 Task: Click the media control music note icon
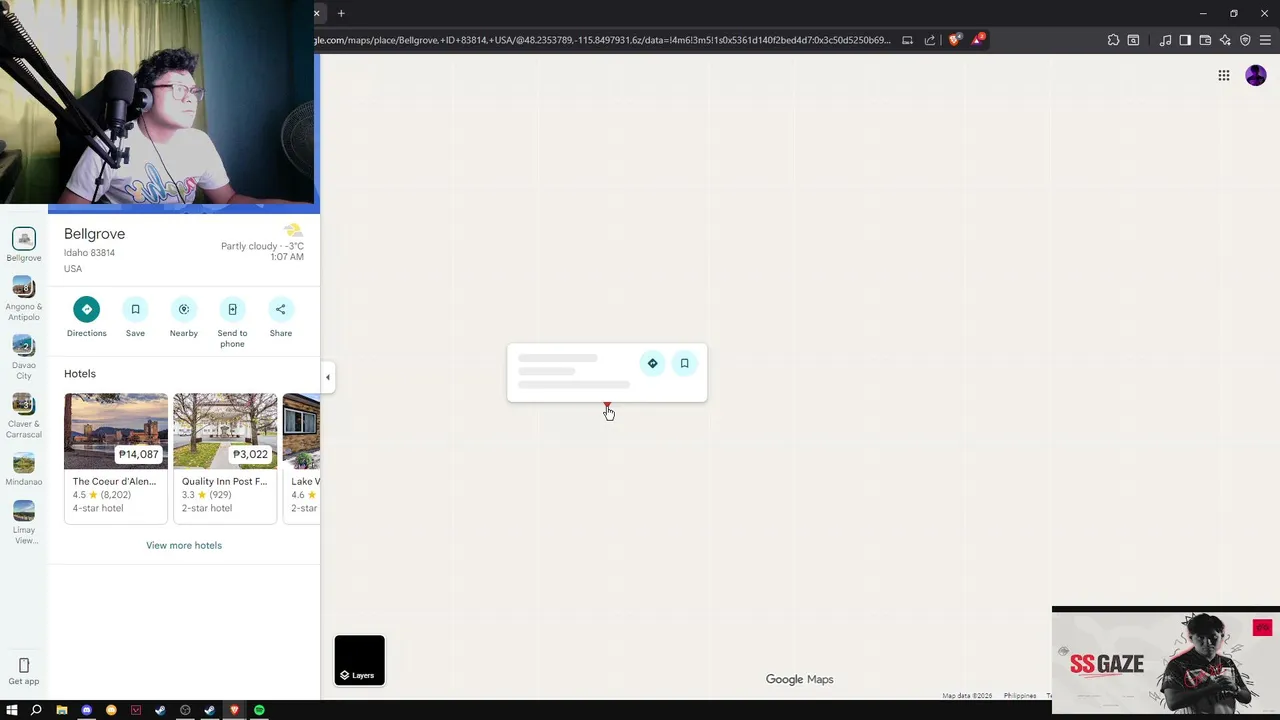click(1165, 40)
